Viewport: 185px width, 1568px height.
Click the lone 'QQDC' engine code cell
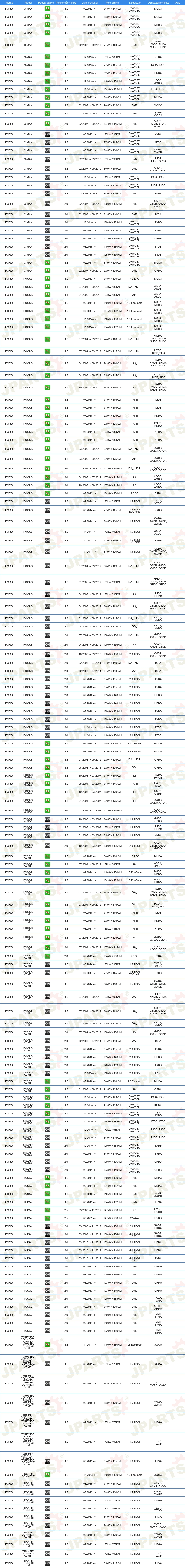click(158, 105)
